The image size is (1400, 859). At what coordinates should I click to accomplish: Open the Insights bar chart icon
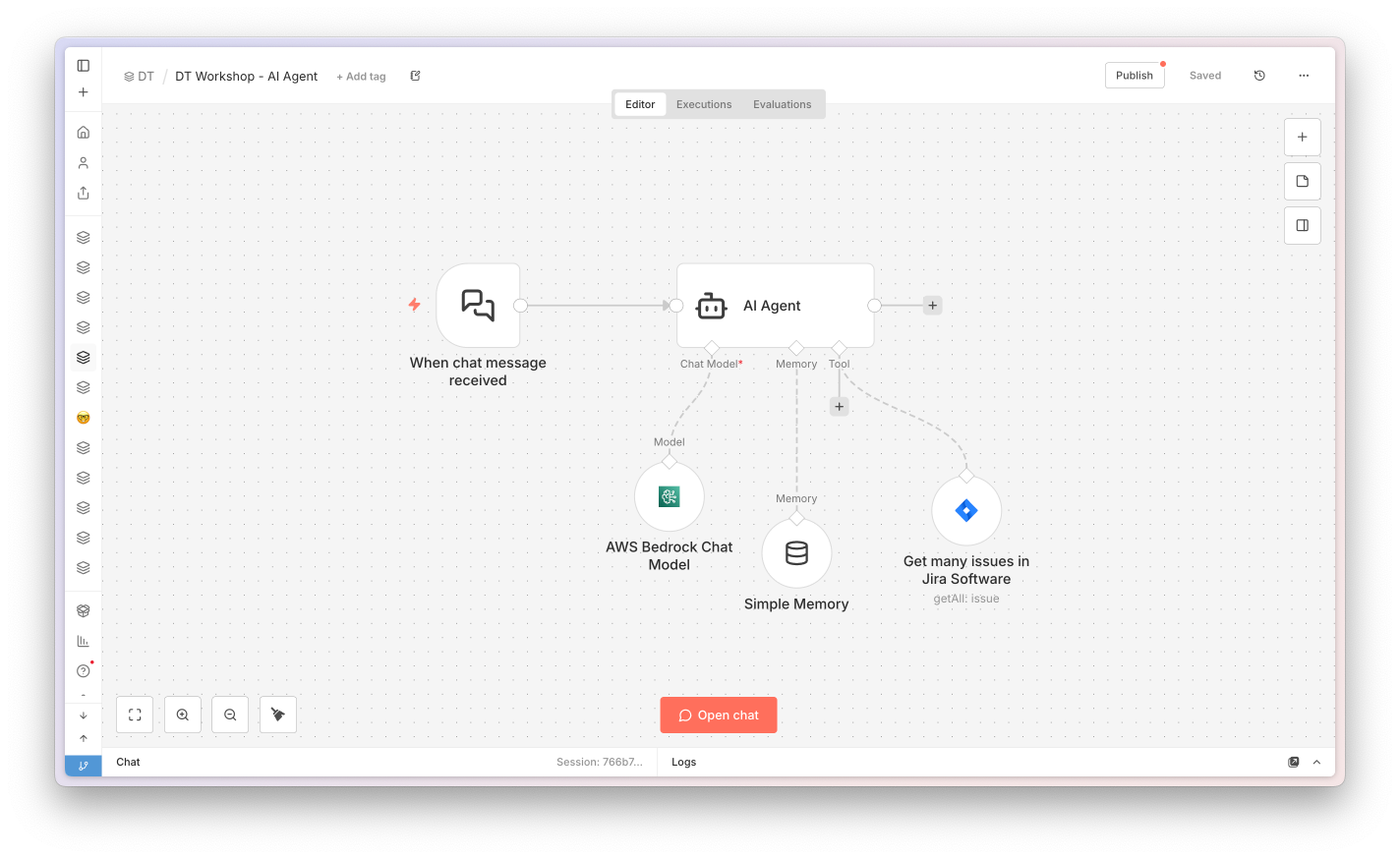click(84, 641)
